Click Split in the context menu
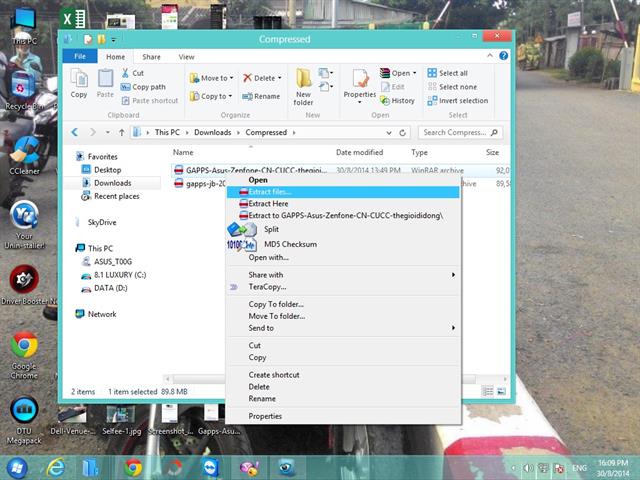 (x=343, y=229)
